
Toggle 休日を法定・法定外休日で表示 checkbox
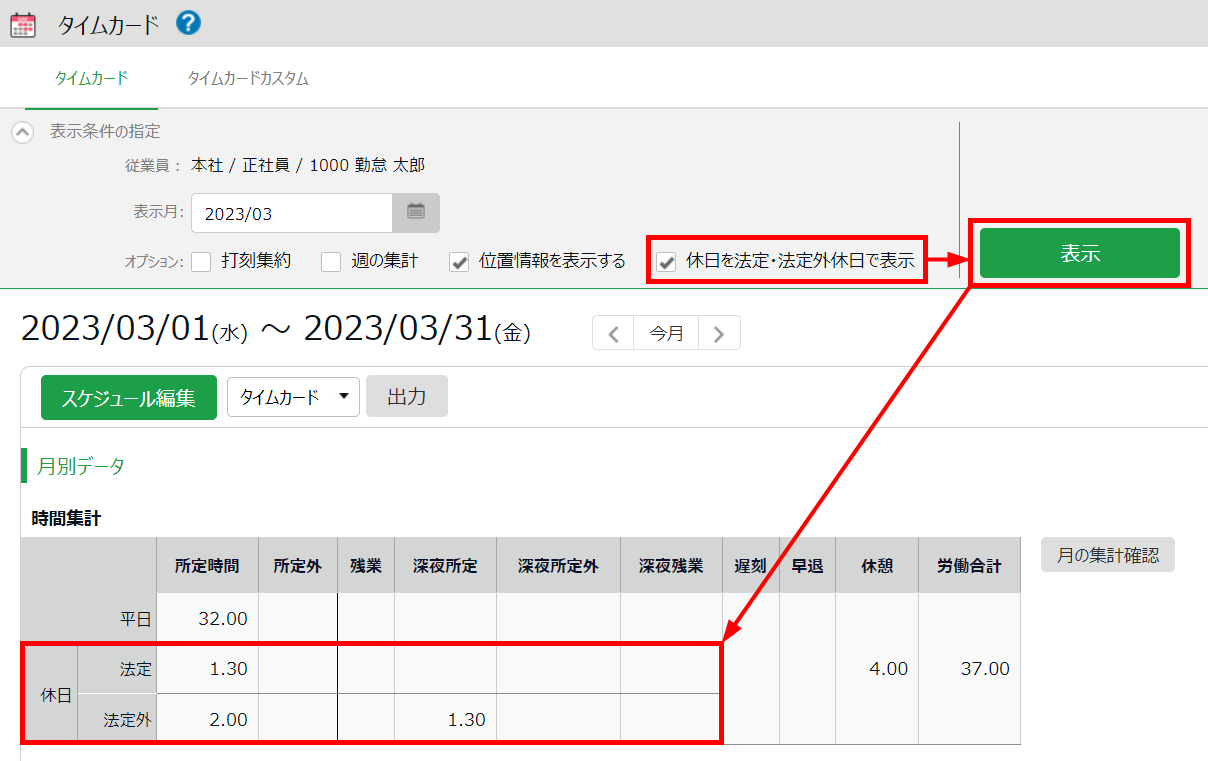click(x=667, y=262)
